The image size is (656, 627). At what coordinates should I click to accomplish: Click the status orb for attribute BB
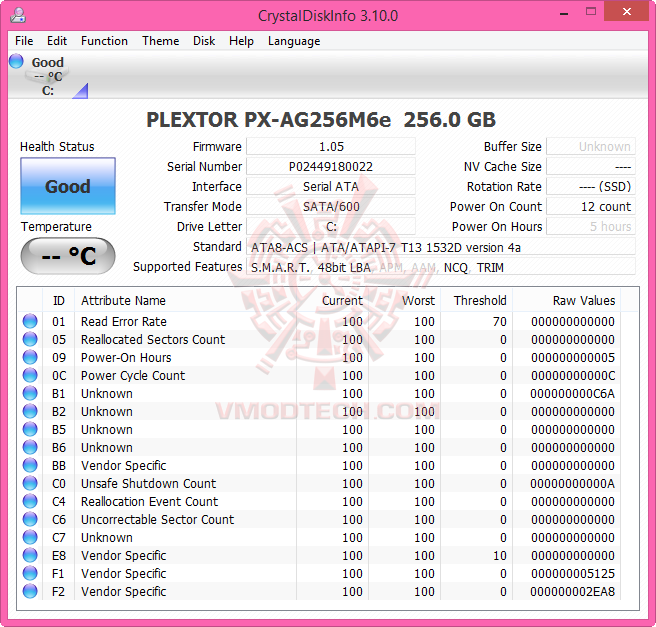[x=30, y=465]
